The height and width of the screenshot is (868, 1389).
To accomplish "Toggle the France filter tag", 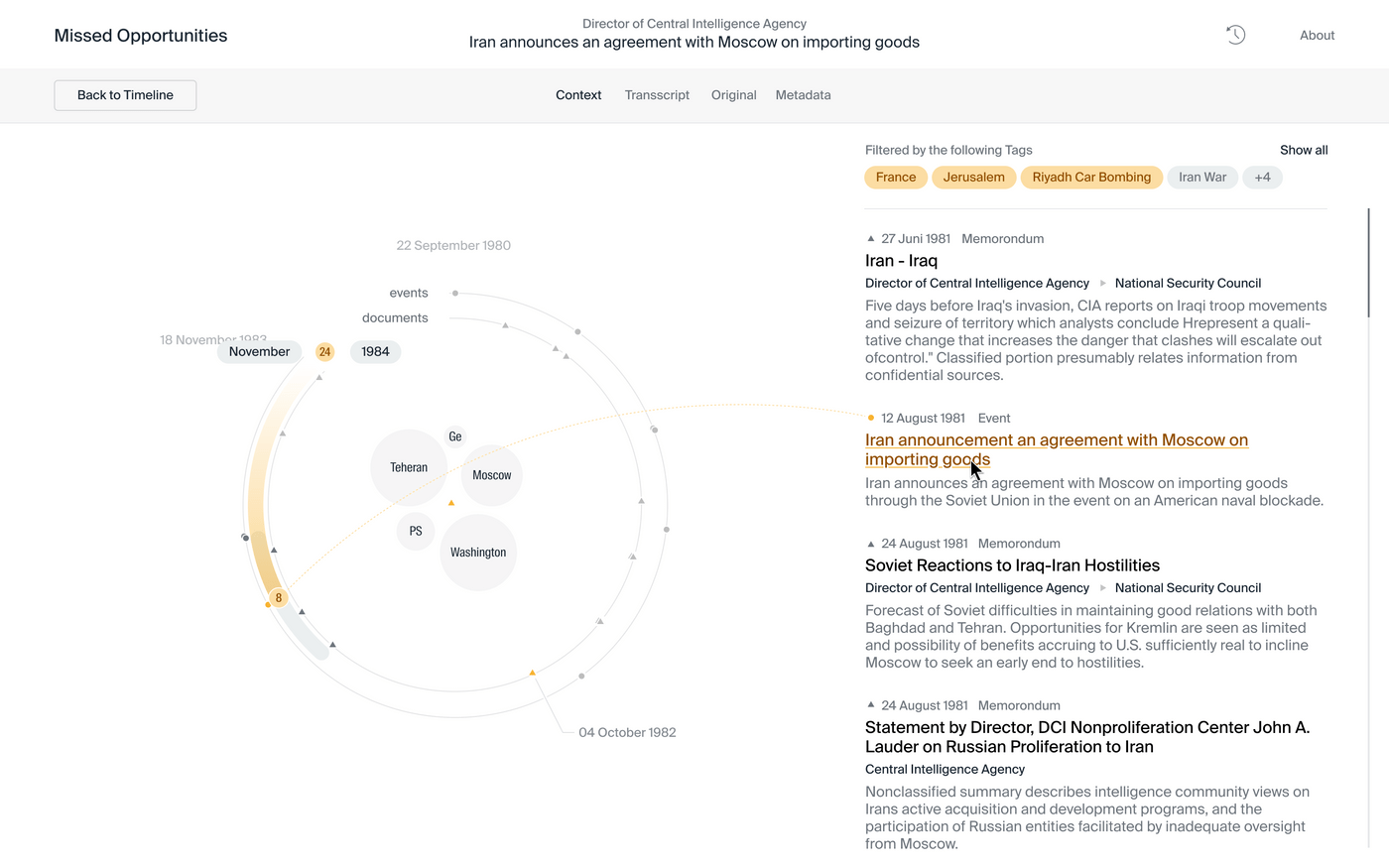I will pos(896,178).
